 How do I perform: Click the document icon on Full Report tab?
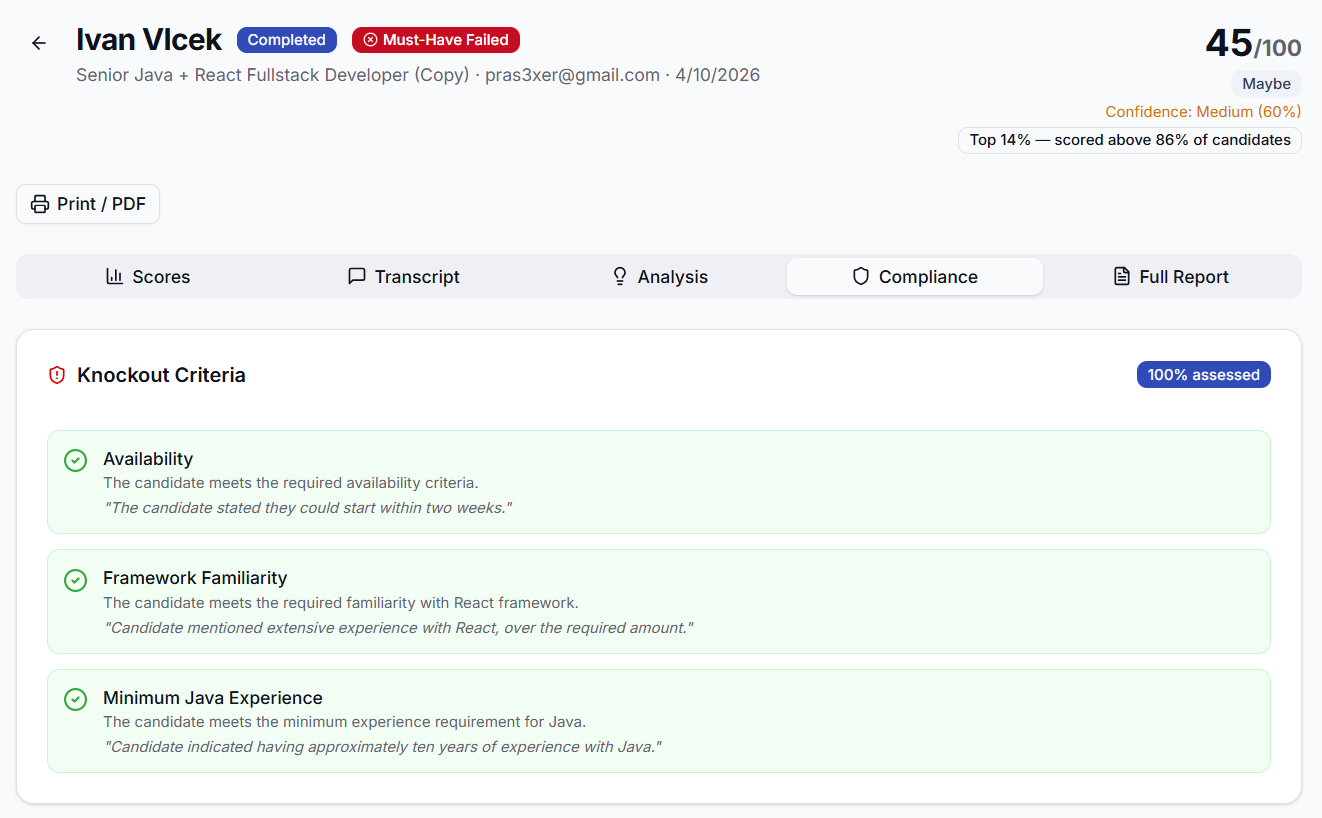coord(1121,276)
